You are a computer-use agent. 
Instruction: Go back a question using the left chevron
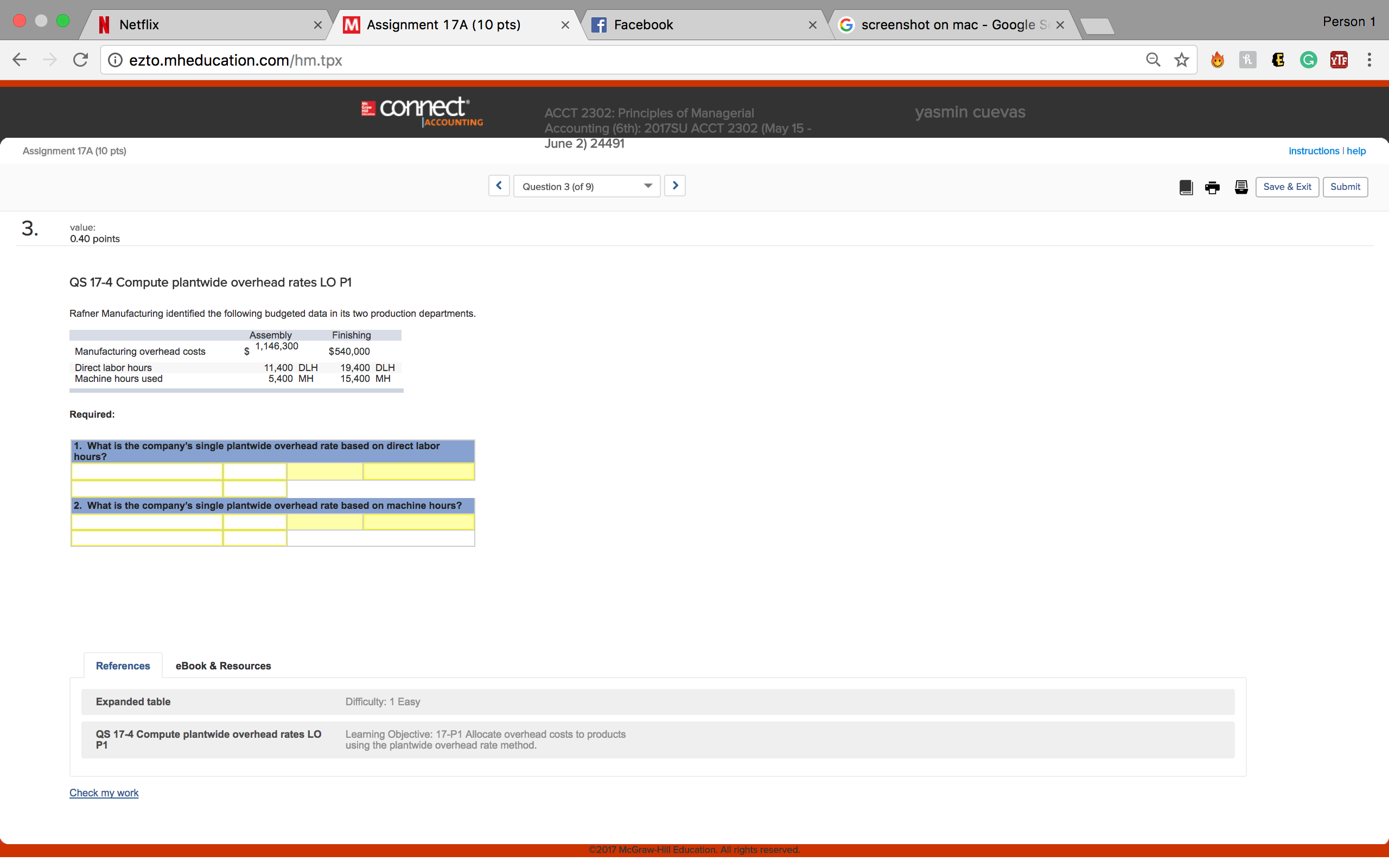(498, 186)
